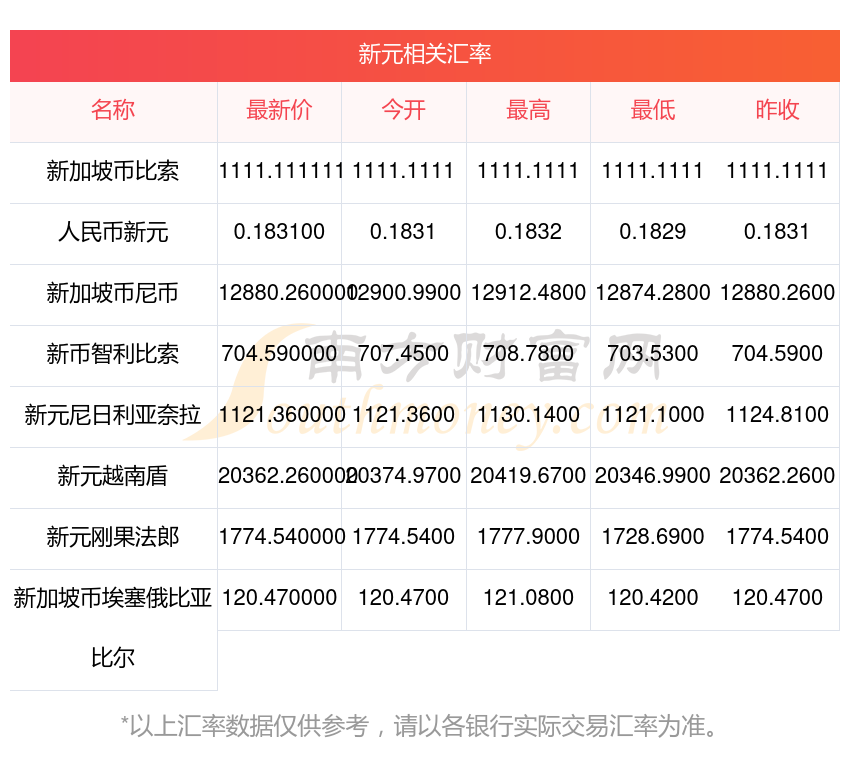Image resolution: width=850 pixels, height=757 pixels.
Task: Select the 新元越南盾 row name
Action: click(x=113, y=476)
